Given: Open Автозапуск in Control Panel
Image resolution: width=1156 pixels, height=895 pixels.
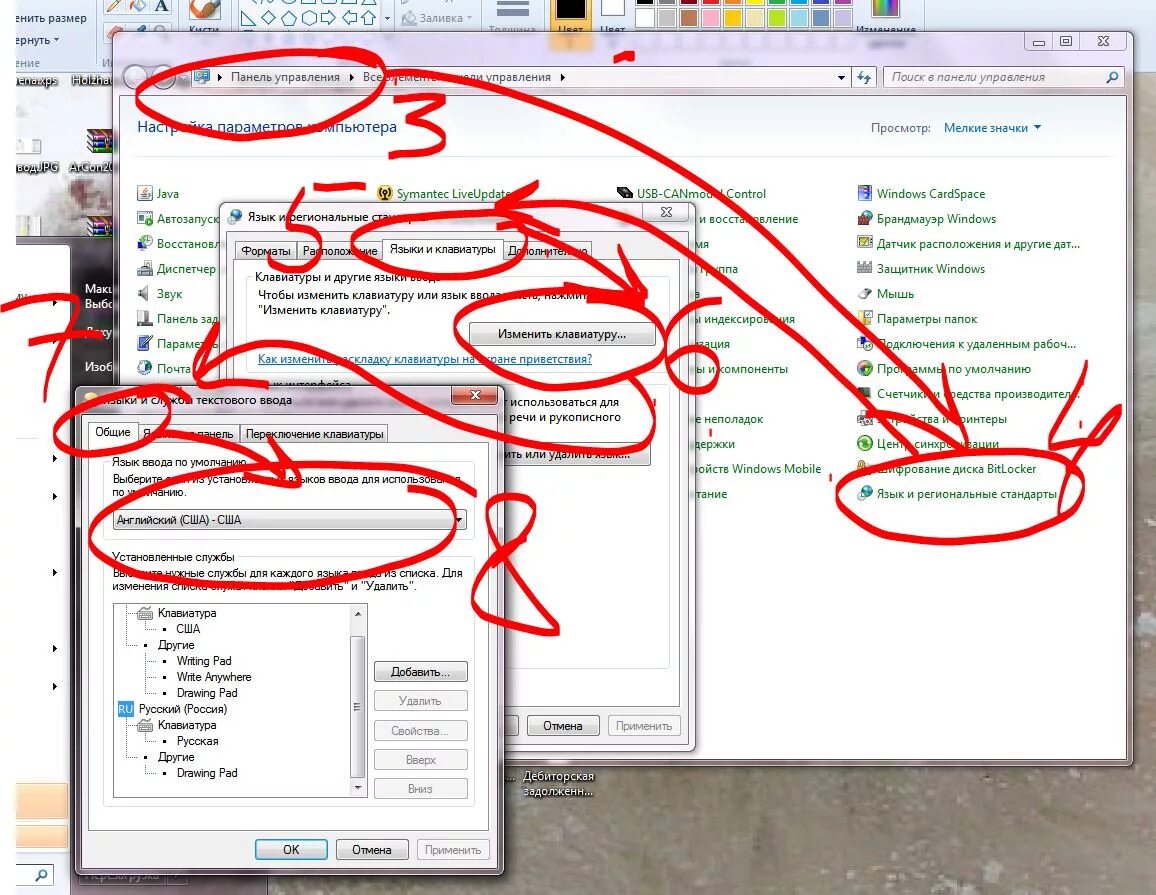Looking at the screenshot, I should pyautogui.click(x=178, y=219).
